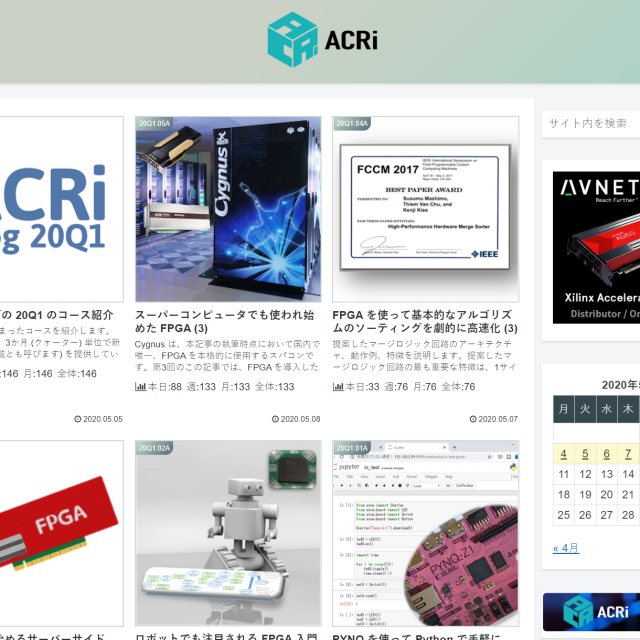640x640 pixels.
Task: Go to previous month « 4月
Action: 566,548
